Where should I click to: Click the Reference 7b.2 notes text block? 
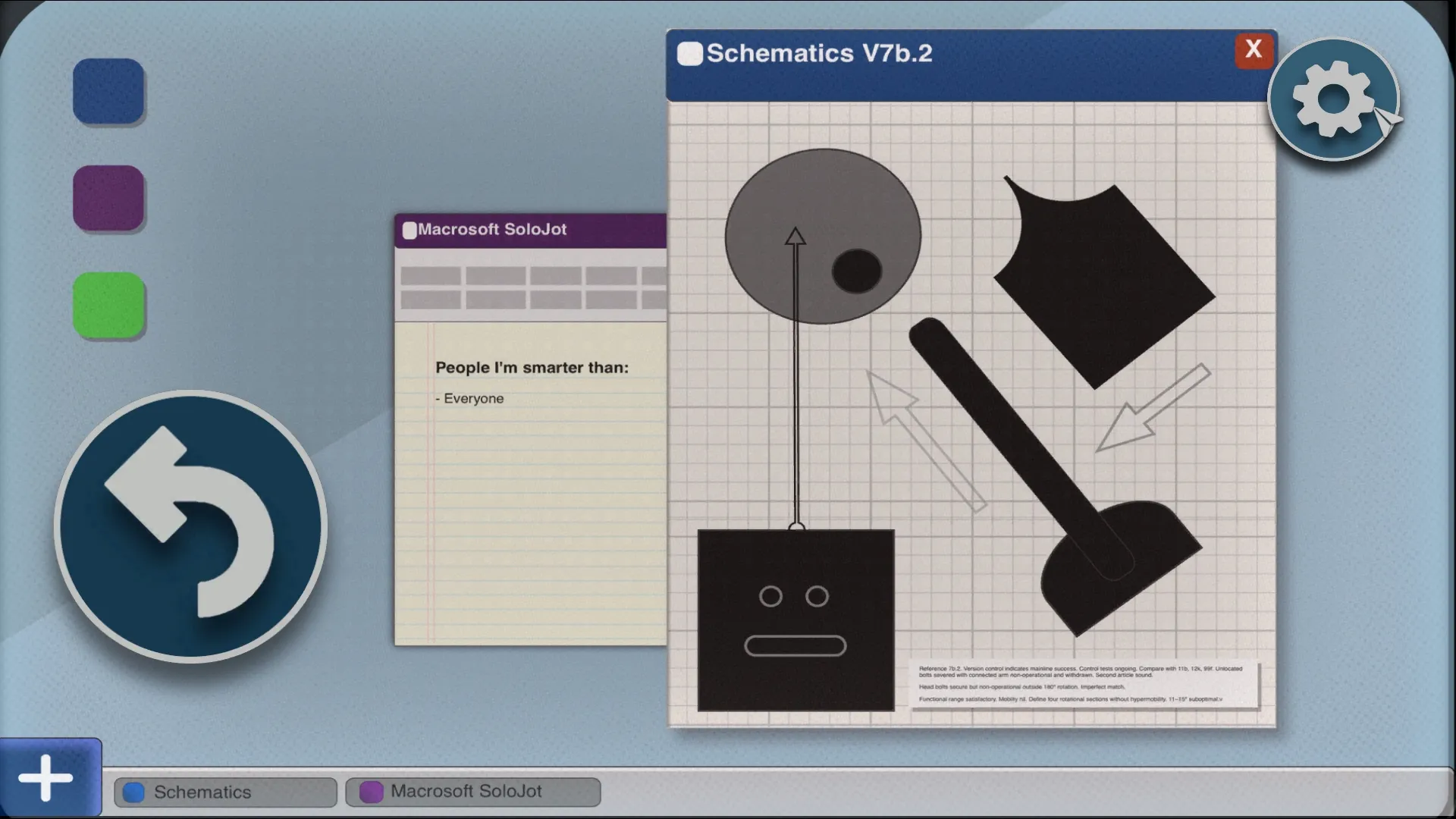click(x=1084, y=684)
